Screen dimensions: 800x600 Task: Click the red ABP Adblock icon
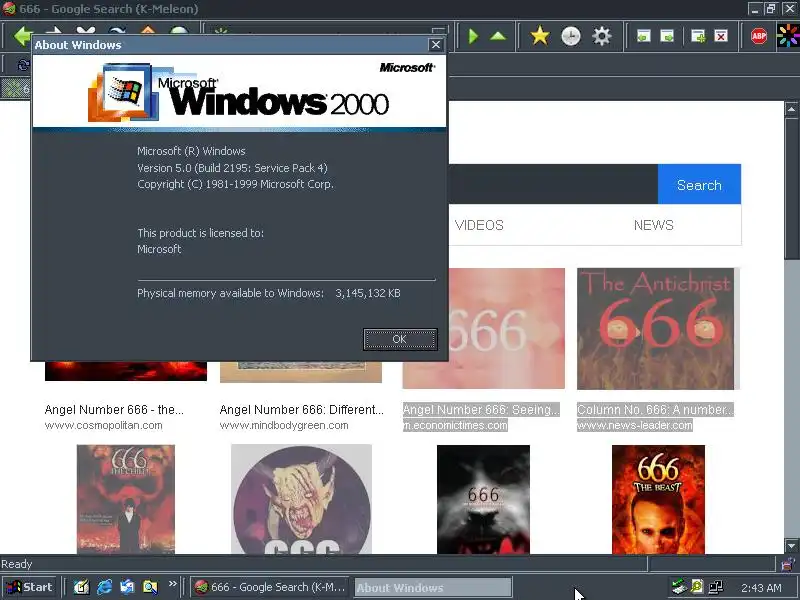tap(759, 36)
